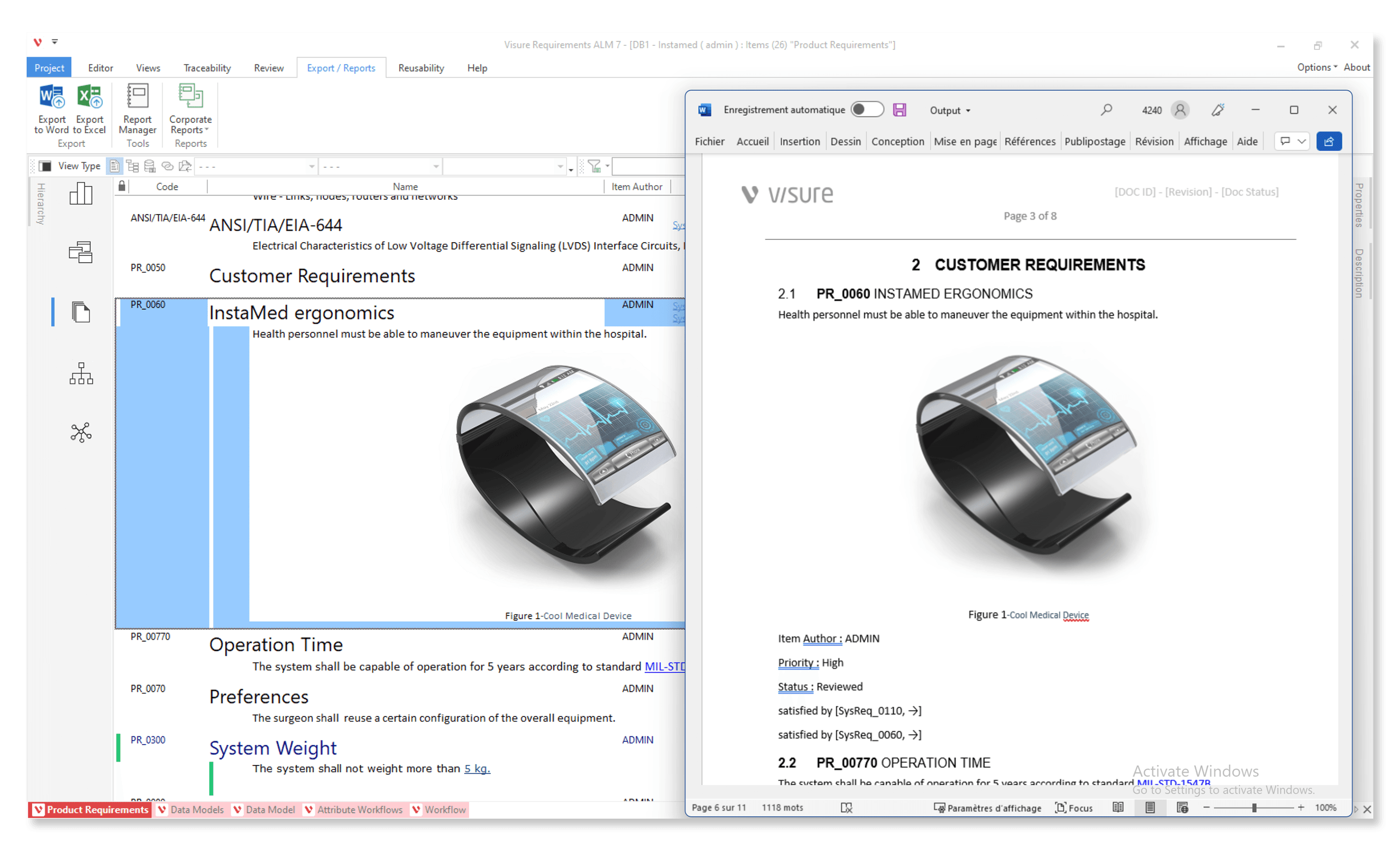Viewport: 1400px width, 851px height.
Task: Click the zoom slider handle in Word
Action: 1254,808
